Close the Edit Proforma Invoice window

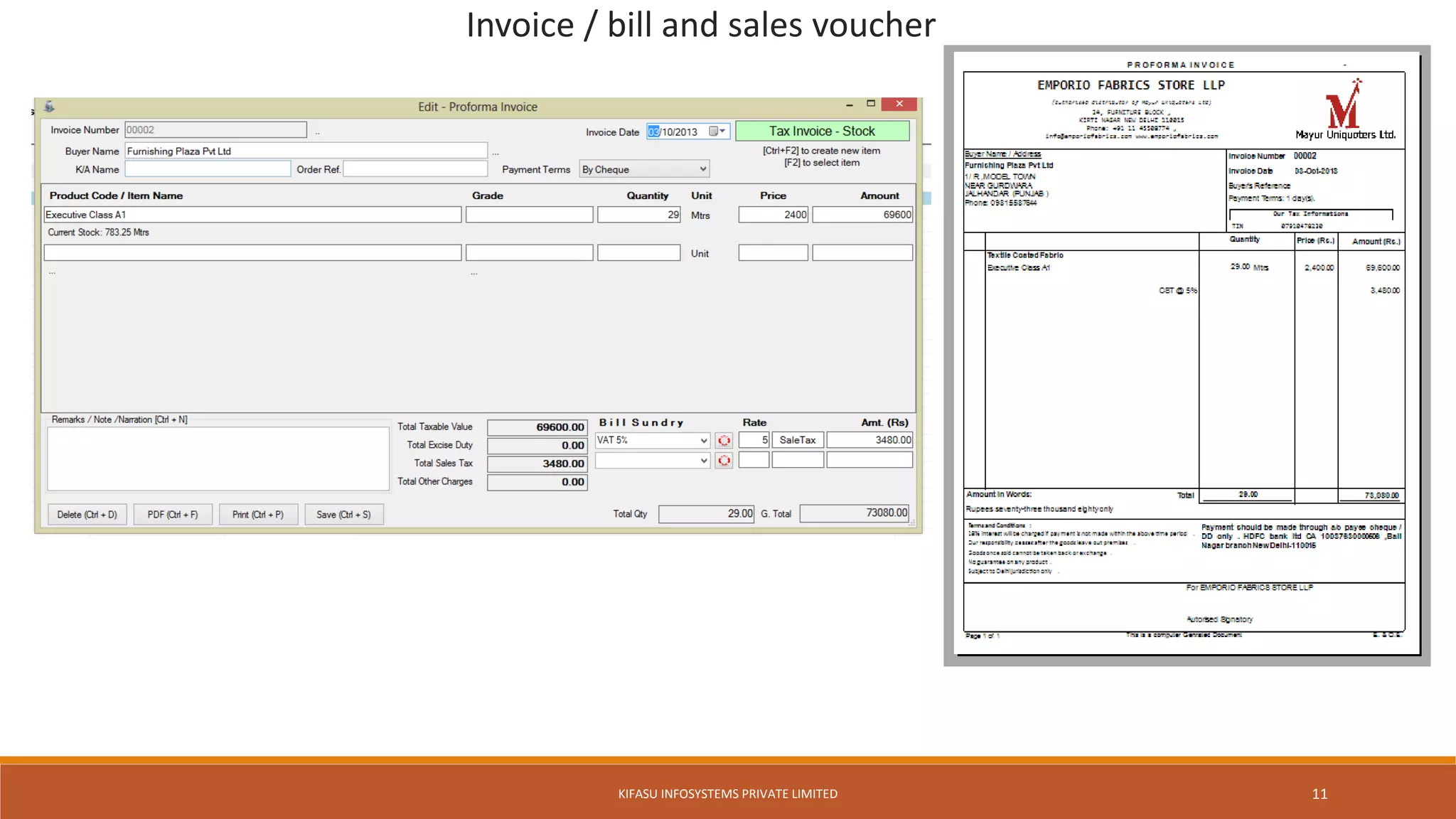pos(899,104)
